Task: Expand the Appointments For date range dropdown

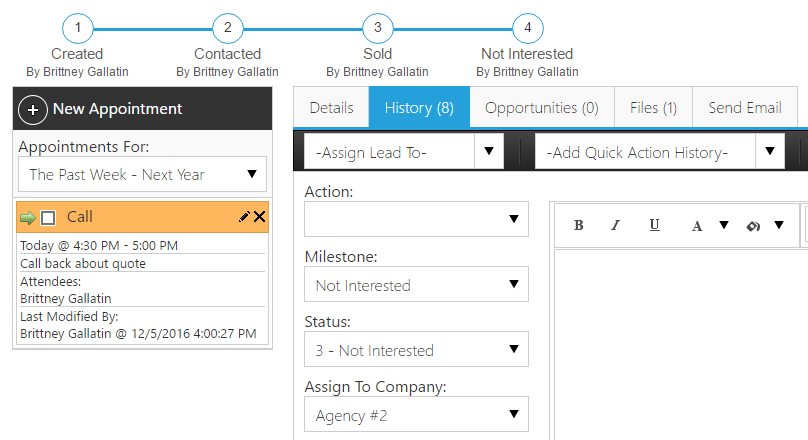Action: pyautogui.click(x=143, y=175)
